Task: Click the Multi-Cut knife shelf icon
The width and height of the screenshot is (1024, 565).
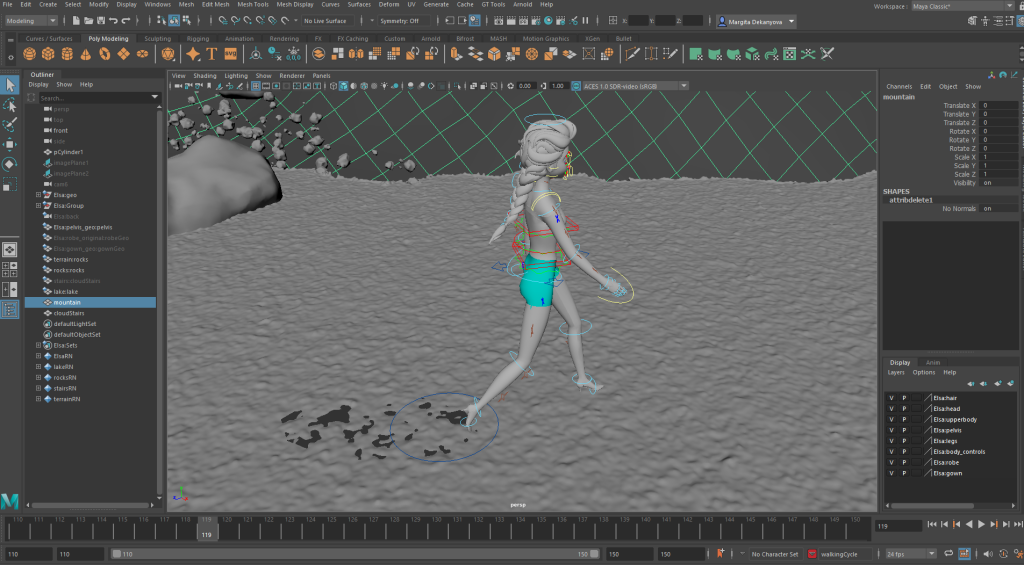Action: coord(632,54)
